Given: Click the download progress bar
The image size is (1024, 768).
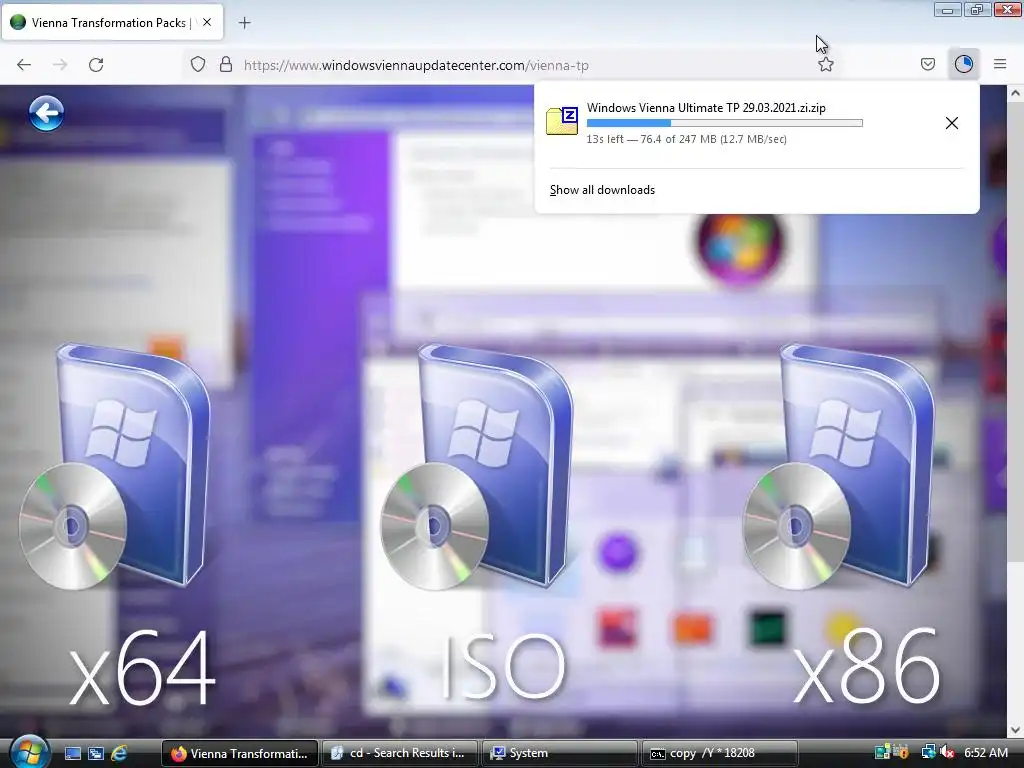Looking at the screenshot, I should point(724,123).
